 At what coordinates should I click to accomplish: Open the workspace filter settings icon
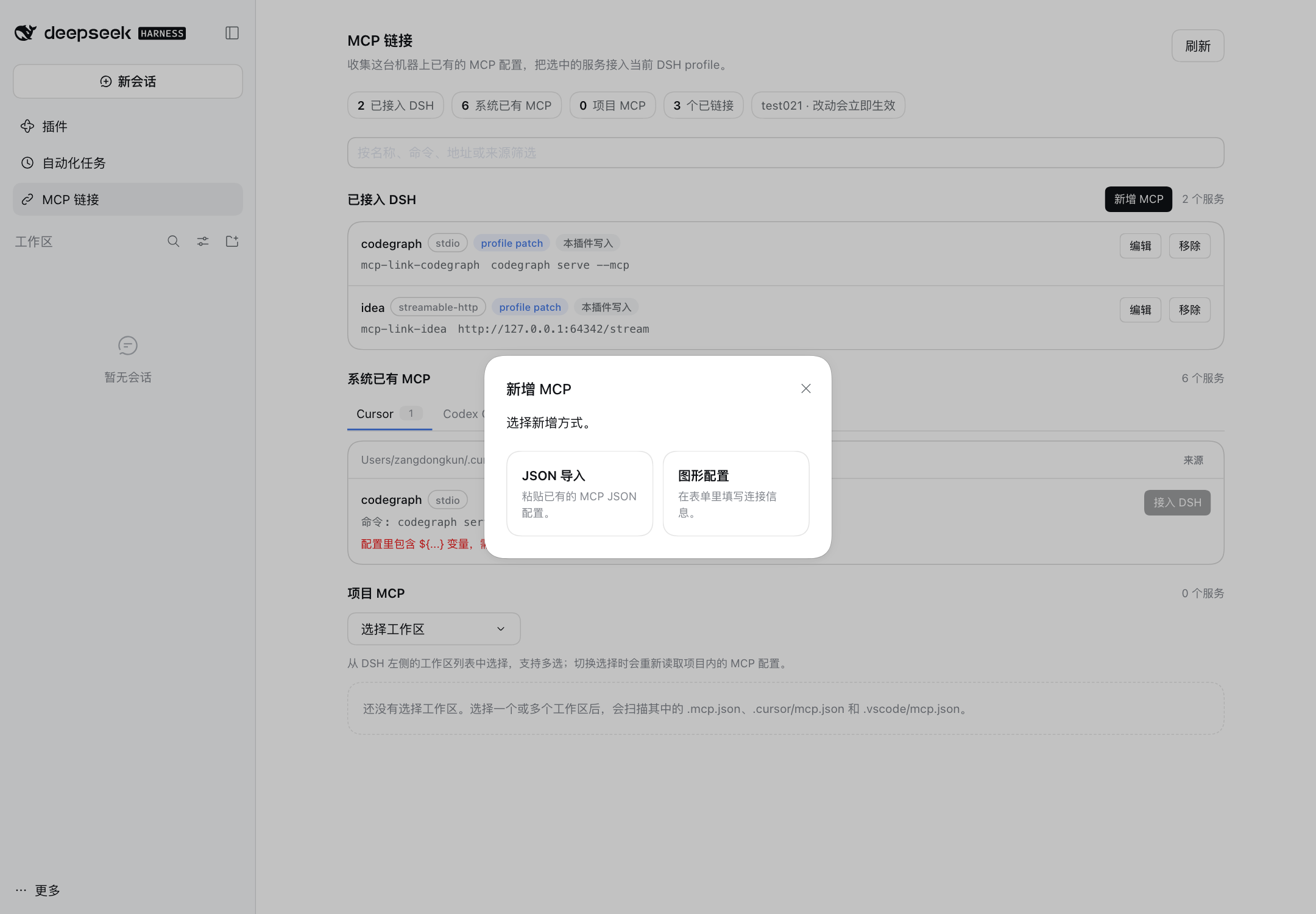[203, 241]
